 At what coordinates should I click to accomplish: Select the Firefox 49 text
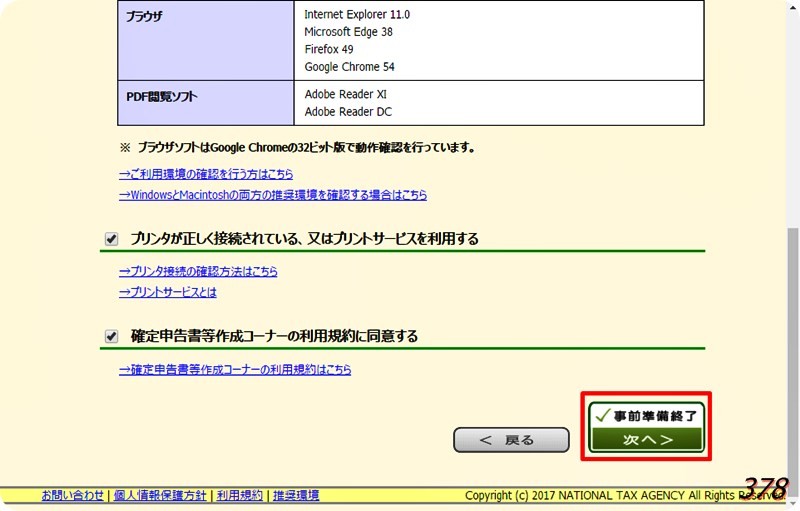[329, 49]
